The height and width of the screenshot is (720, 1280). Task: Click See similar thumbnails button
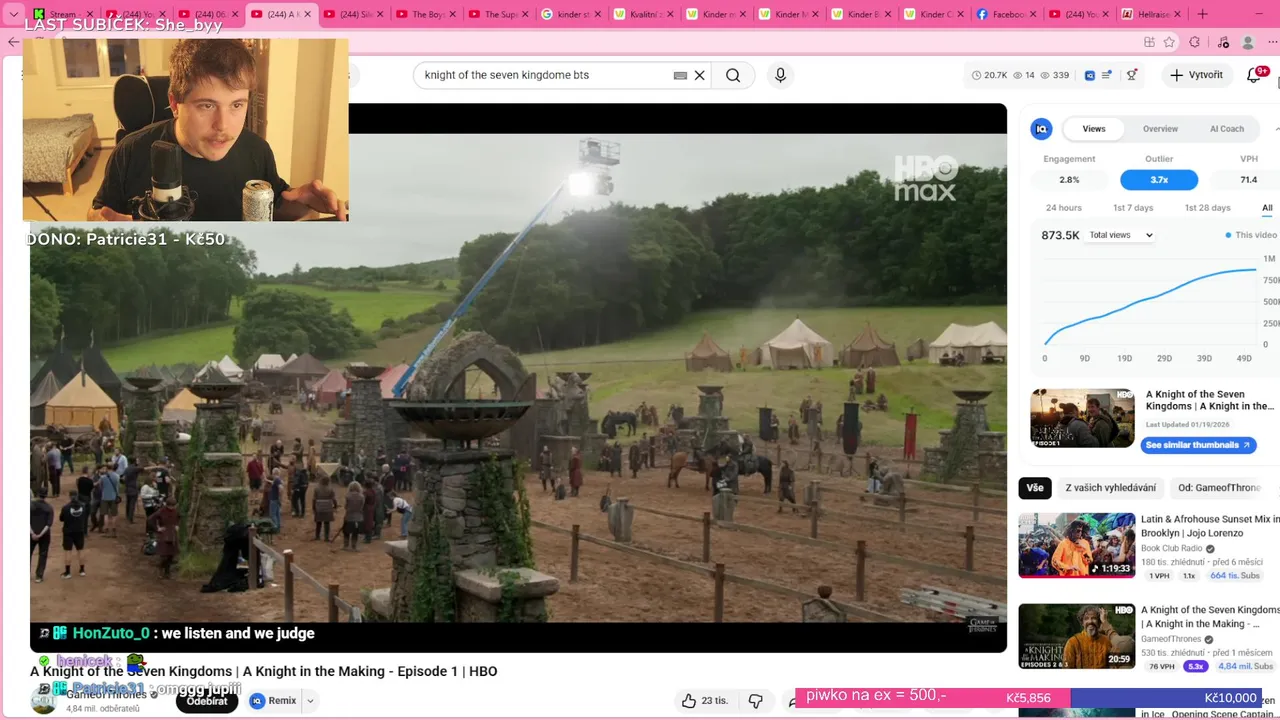1198,445
